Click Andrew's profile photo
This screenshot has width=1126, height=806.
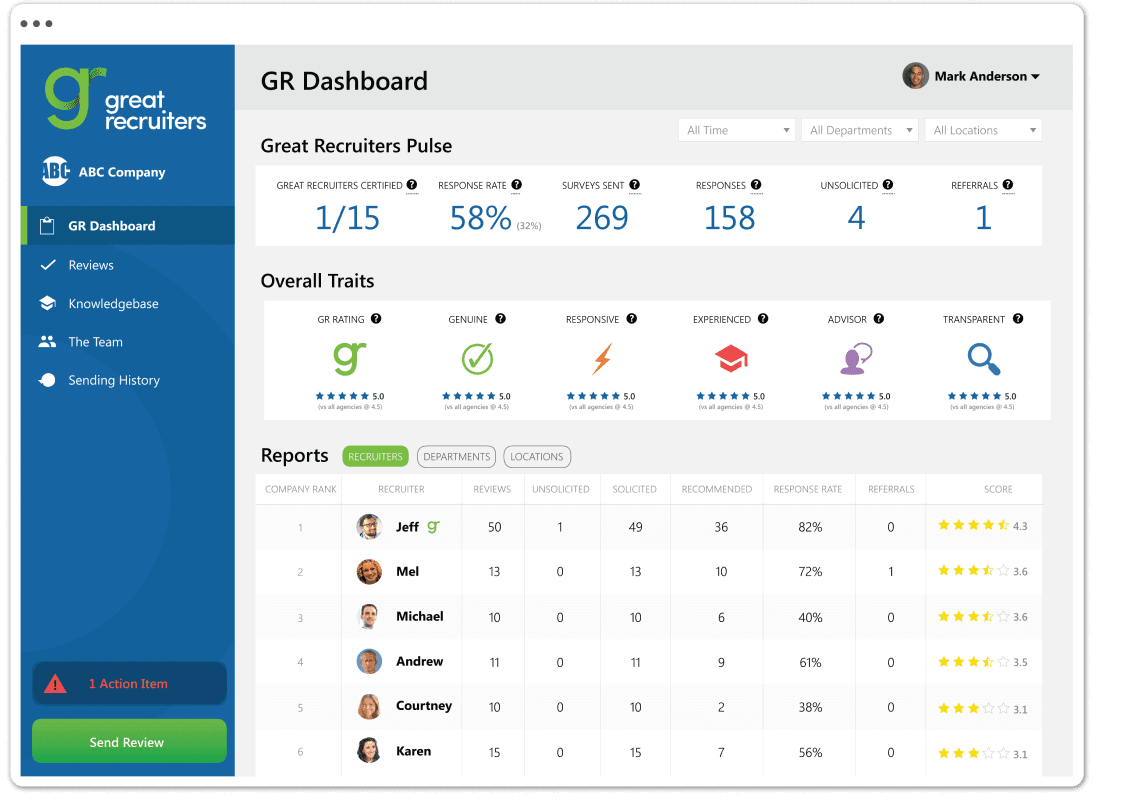[x=369, y=662]
